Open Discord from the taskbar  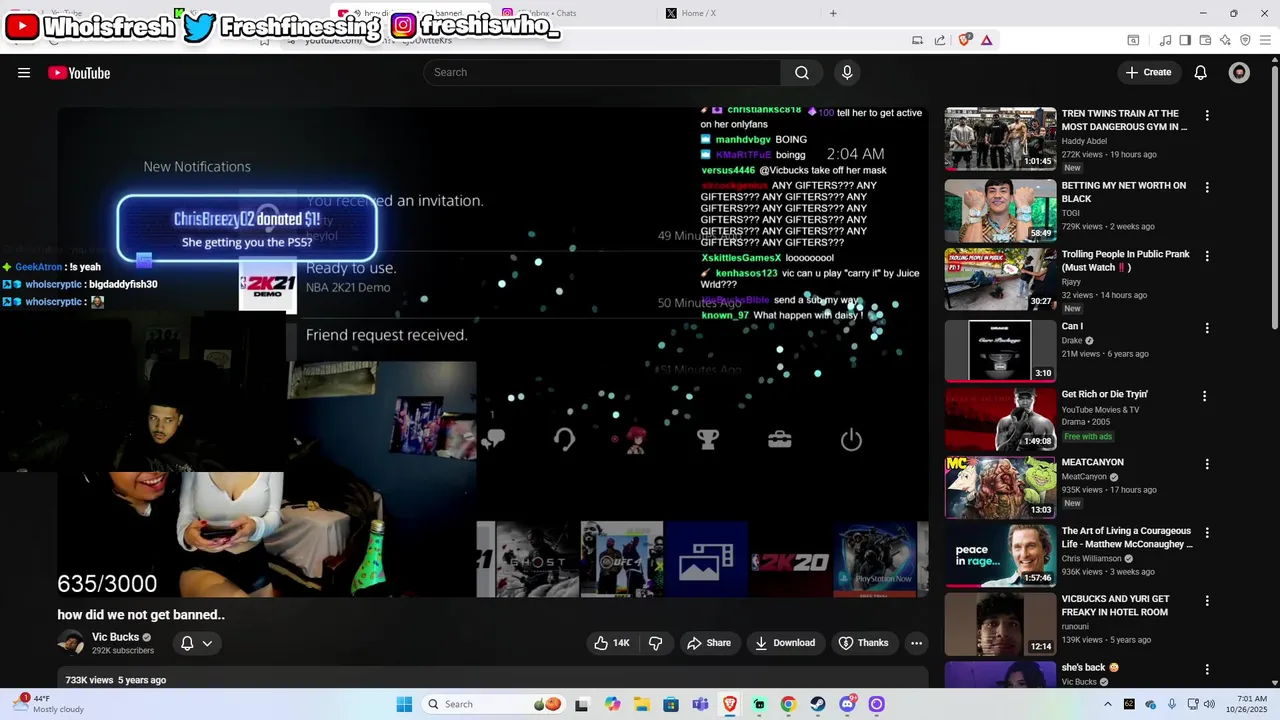pyautogui.click(x=848, y=704)
